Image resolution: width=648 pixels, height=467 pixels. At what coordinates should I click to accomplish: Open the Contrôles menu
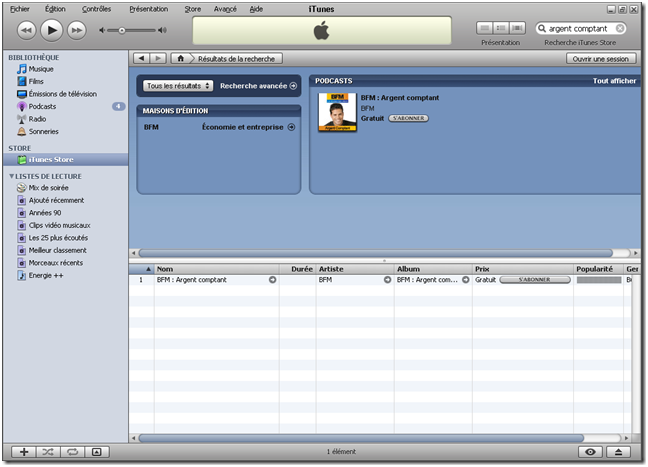pyautogui.click(x=96, y=9)
